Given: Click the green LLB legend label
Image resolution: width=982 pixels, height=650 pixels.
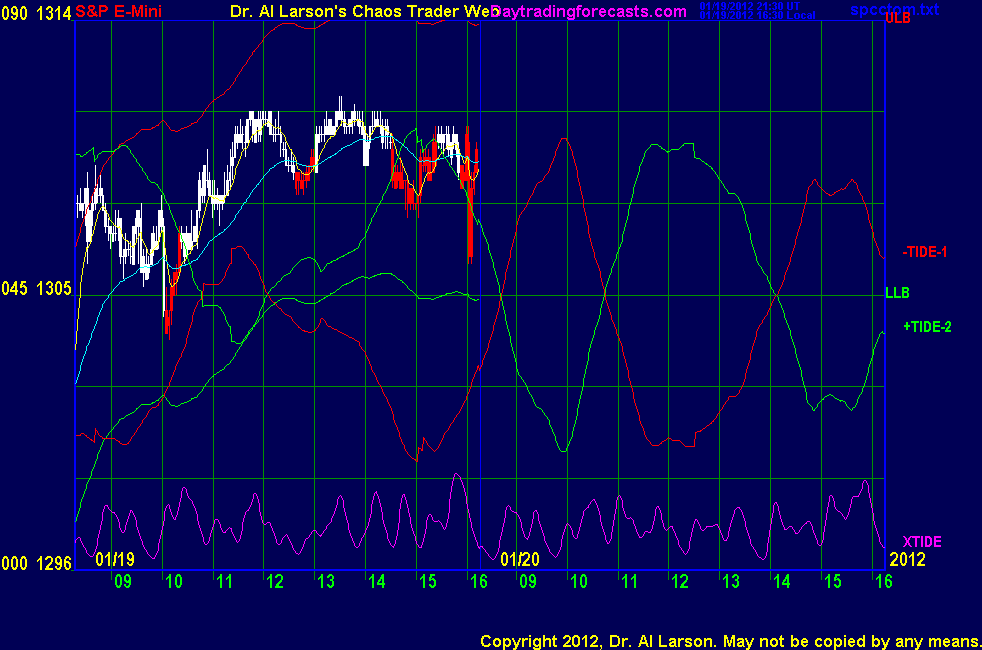Looking at the screenshot, I should pyautogui.click(x=897, y=292).
